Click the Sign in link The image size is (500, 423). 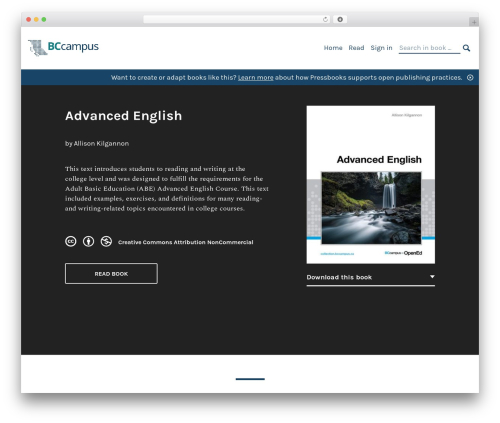click(381, 48)
